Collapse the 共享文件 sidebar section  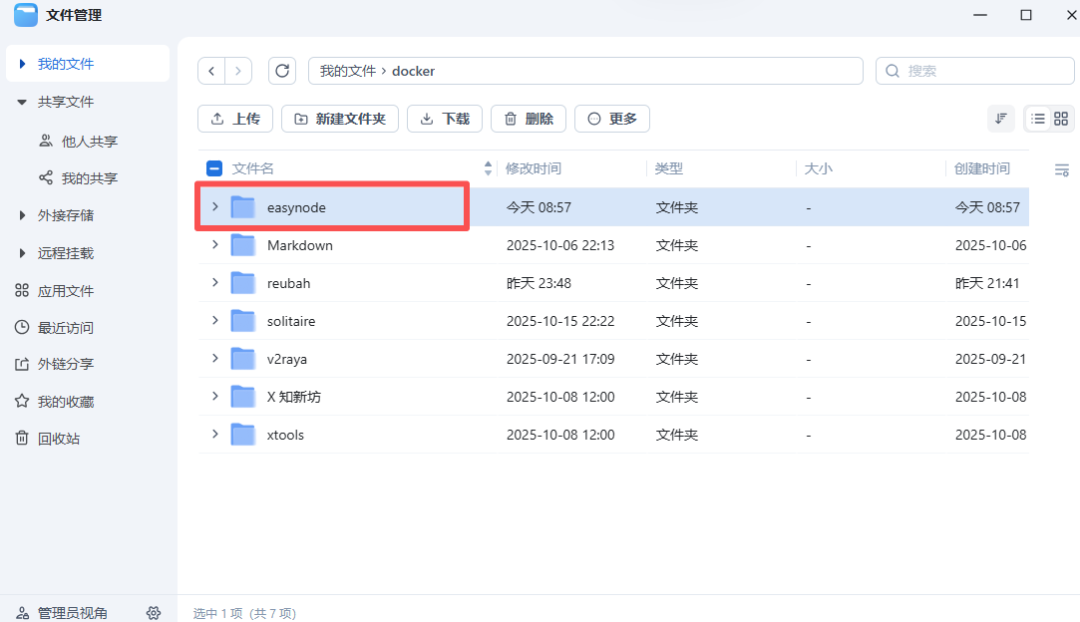pos(23,101)
